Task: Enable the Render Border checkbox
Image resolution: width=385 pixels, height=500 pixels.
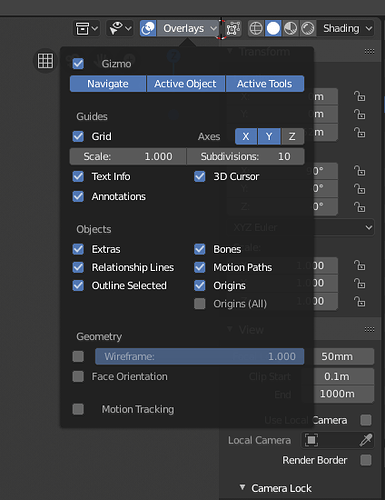Action: click(366, 460)
